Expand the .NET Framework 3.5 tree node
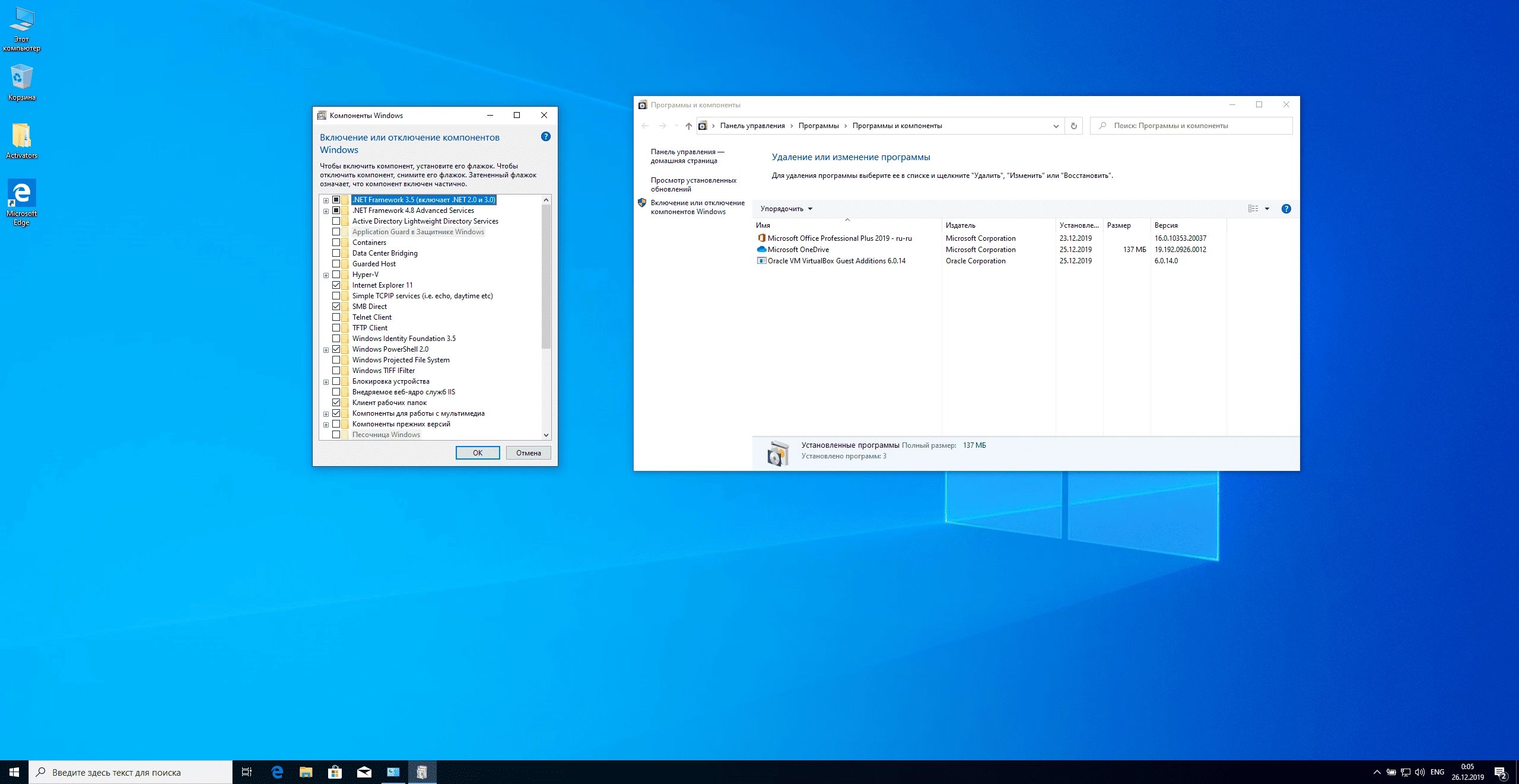The image size is (1519, 784). 326,200
